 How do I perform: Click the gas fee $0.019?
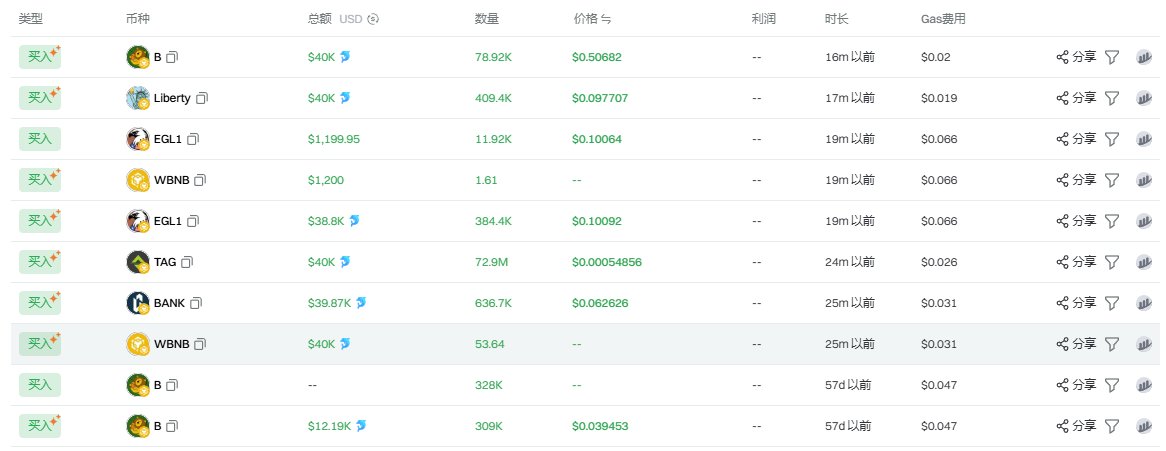coord(939,98)
